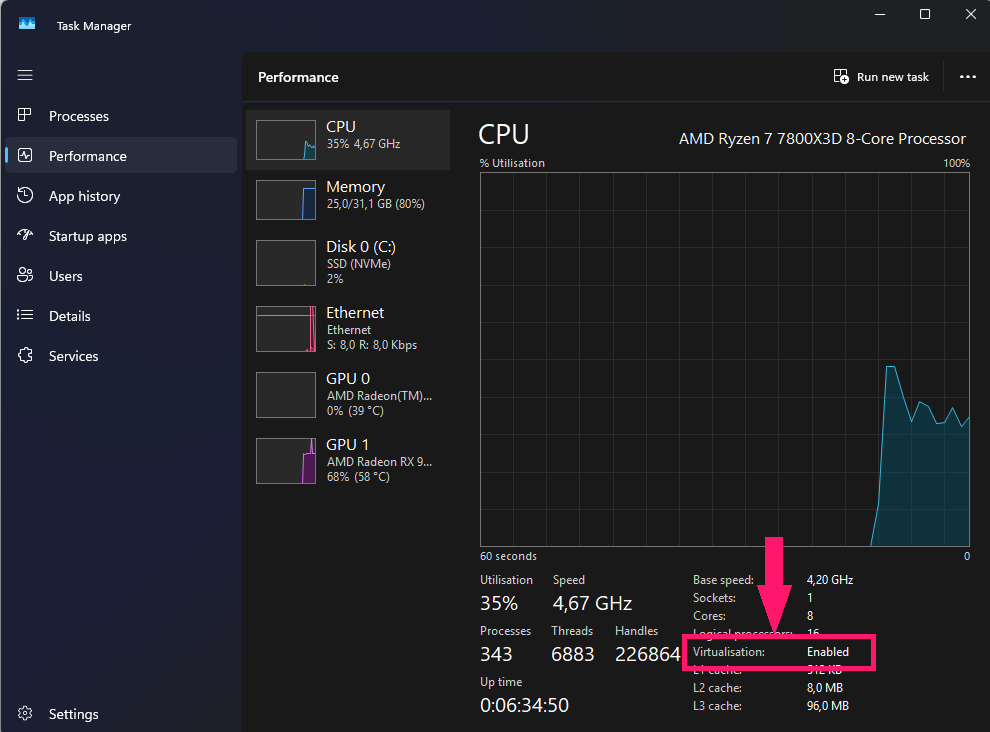The image size is (990, 732).
Task: Click Ethernet S: 8,0 R: 8,0 Kbps
Action: click(x=372, y=345)
